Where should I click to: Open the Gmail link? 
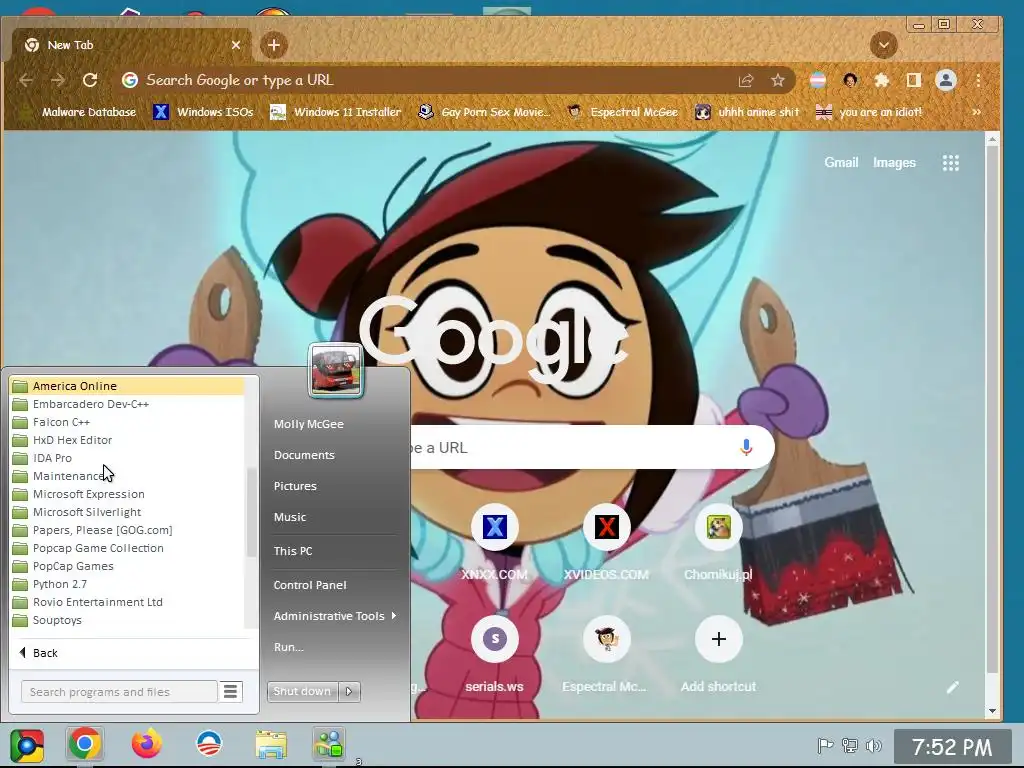point(841,163)
